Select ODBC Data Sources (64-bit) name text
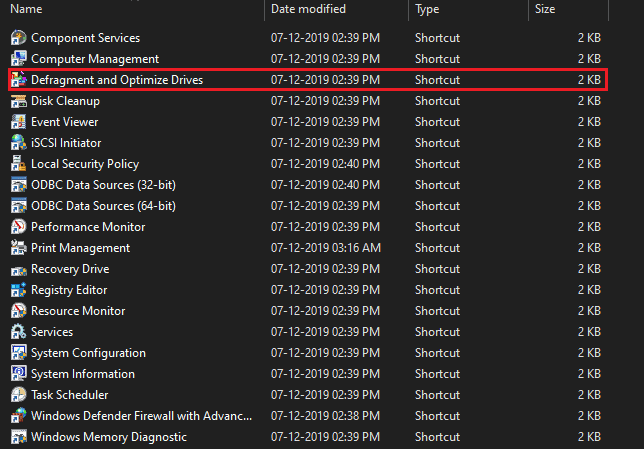 [104, 206]
